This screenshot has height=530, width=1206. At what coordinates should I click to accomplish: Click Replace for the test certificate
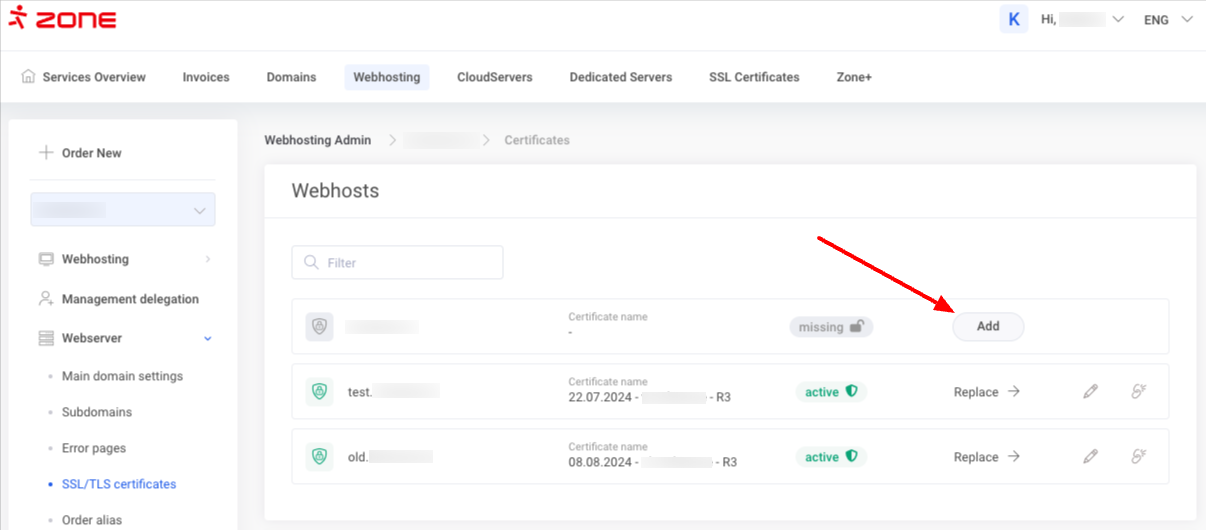point(986,392)
